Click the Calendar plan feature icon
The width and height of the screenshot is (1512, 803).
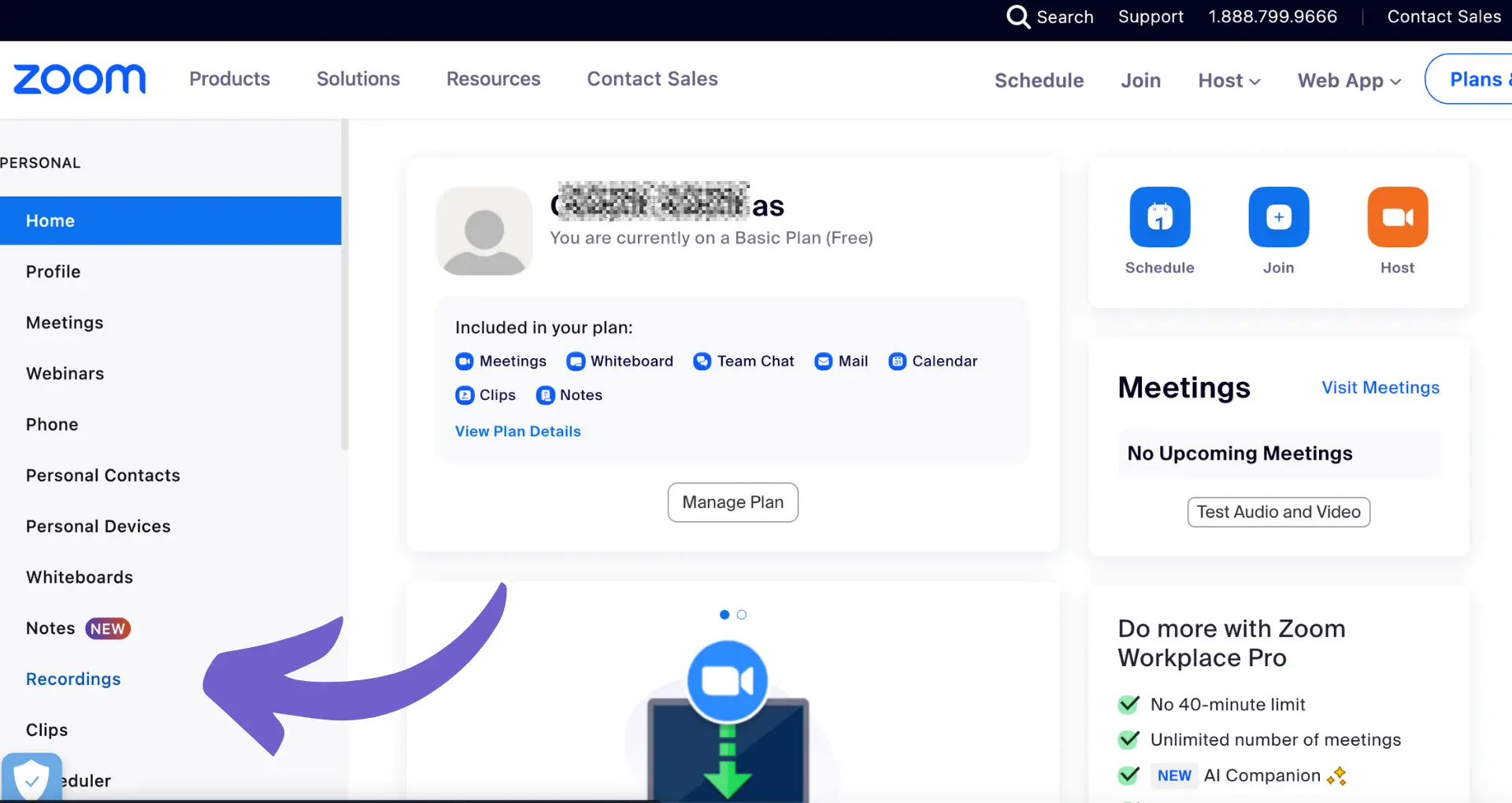897,361
